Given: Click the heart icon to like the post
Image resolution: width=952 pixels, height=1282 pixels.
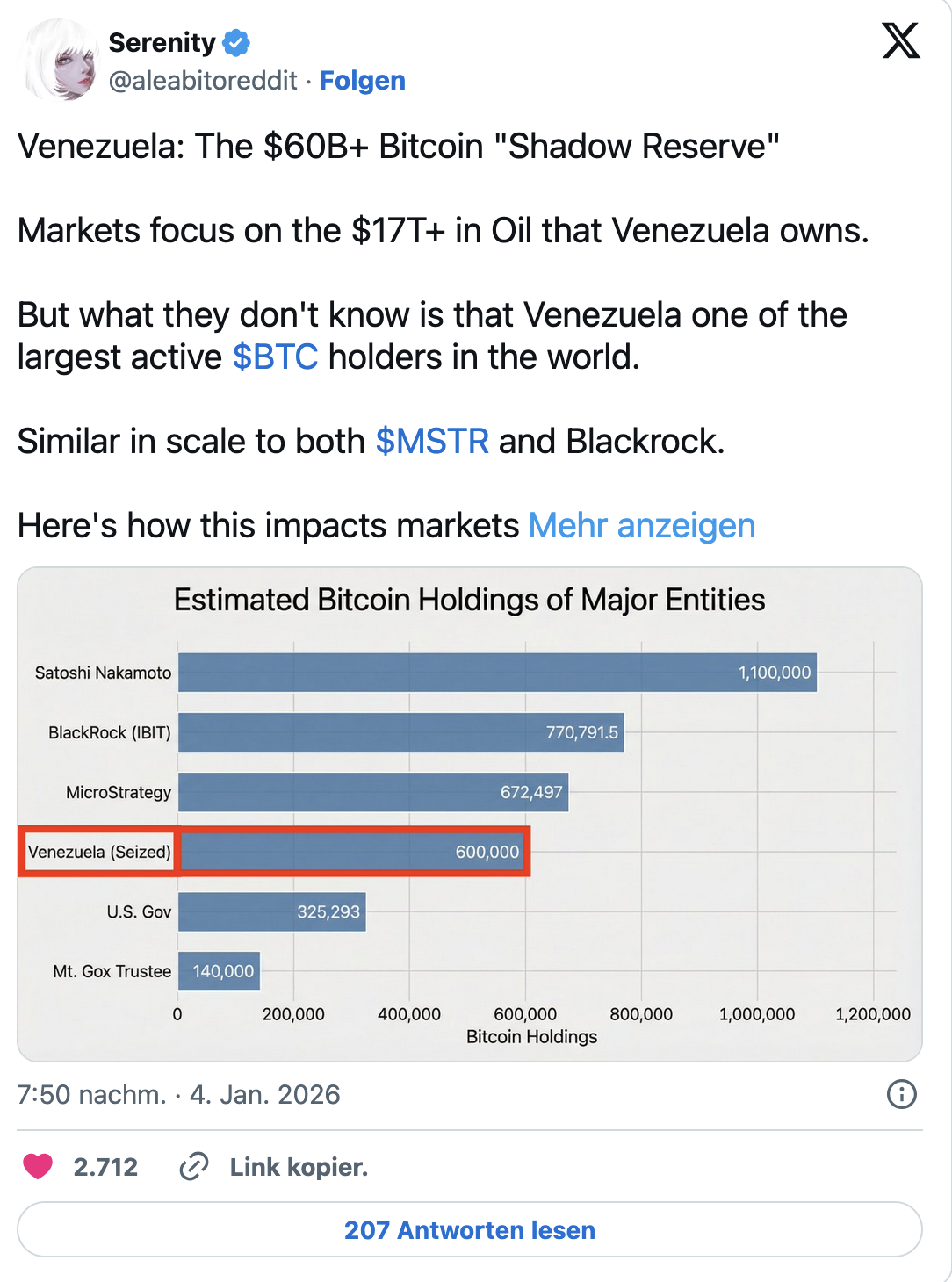Looking at the screenshot, I should tap(39, 1167).
